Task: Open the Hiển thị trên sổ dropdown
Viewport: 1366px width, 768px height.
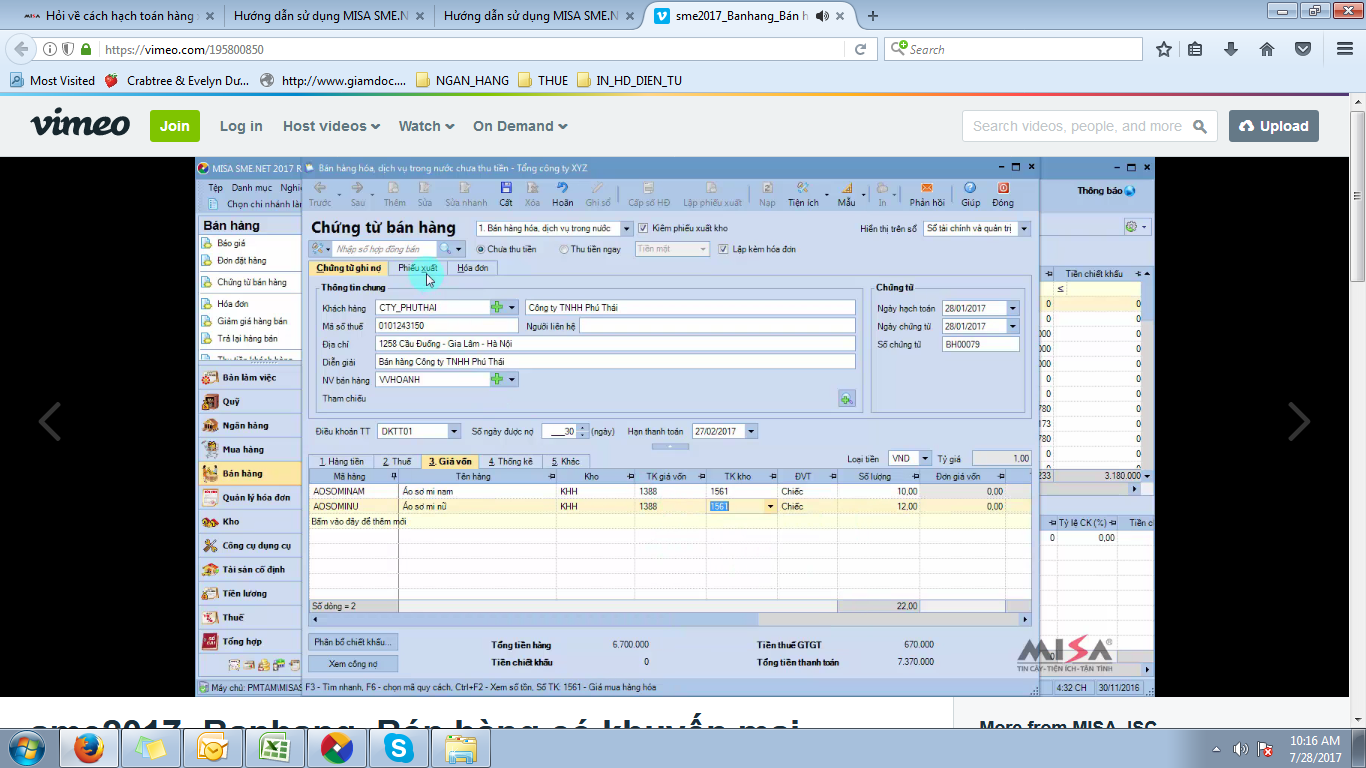Action: coord(1024,229)
